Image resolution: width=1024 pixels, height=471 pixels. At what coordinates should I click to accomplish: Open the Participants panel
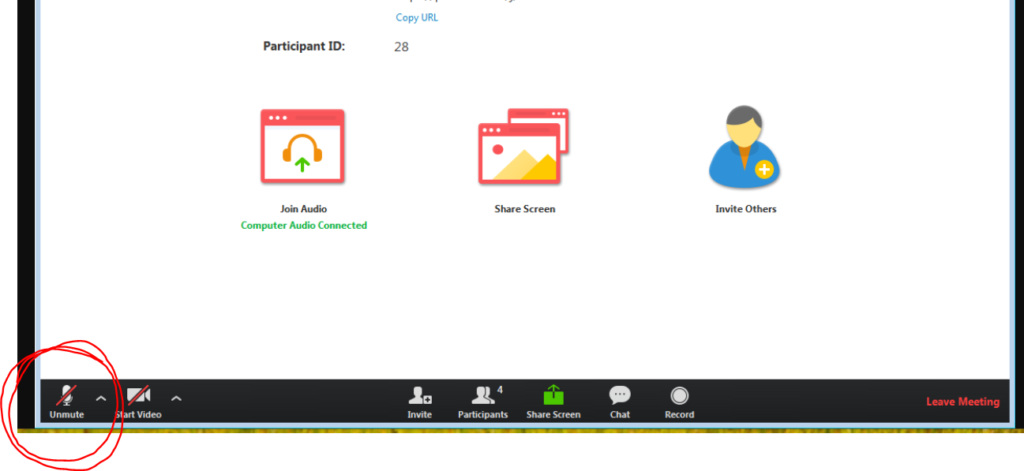point(482,401)
